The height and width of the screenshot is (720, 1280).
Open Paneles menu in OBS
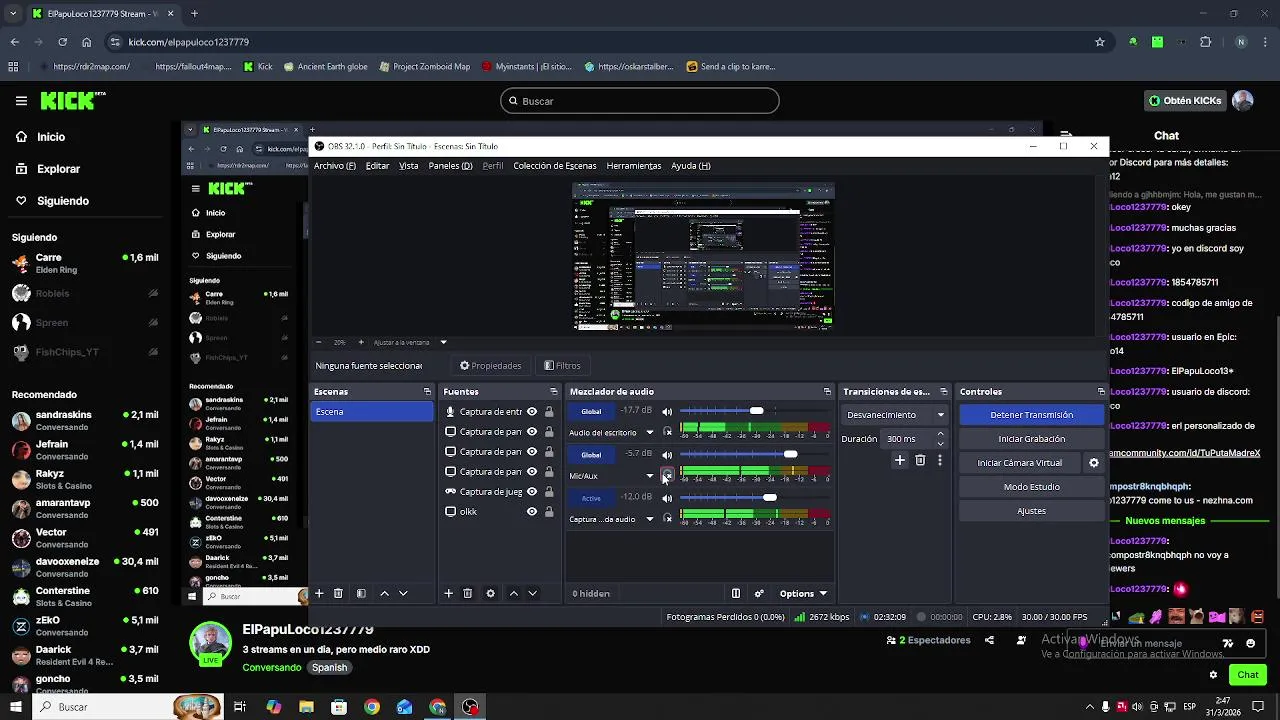450,166
